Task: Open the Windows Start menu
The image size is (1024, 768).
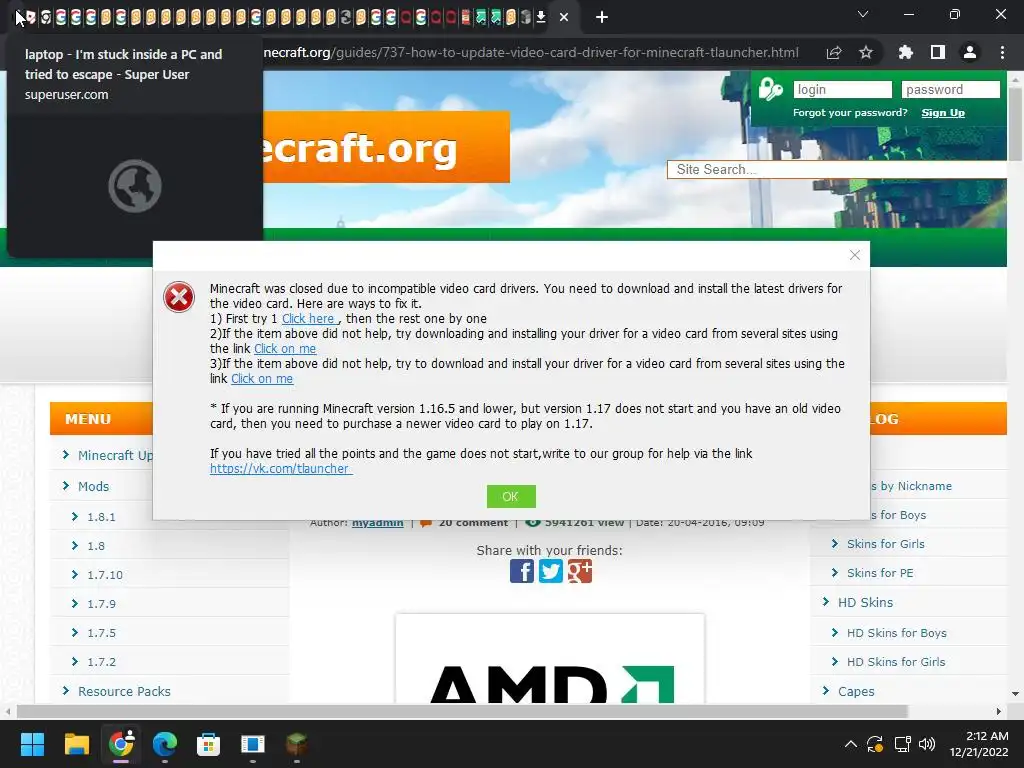Action: 32,744
